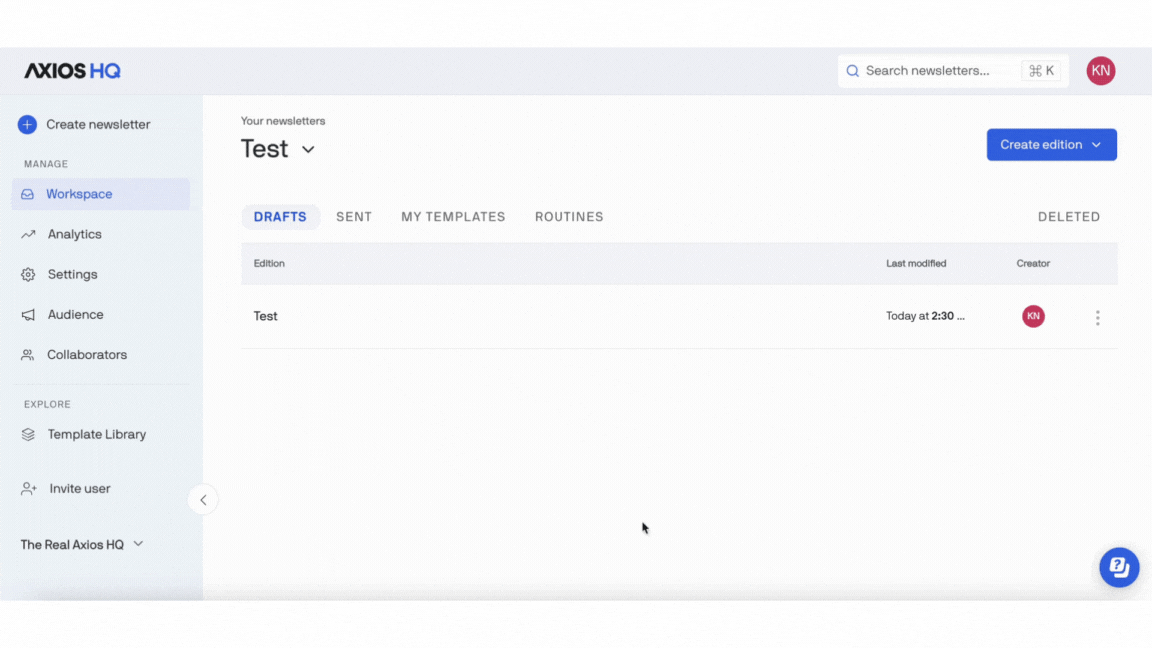Click the Edition column header

269,263
